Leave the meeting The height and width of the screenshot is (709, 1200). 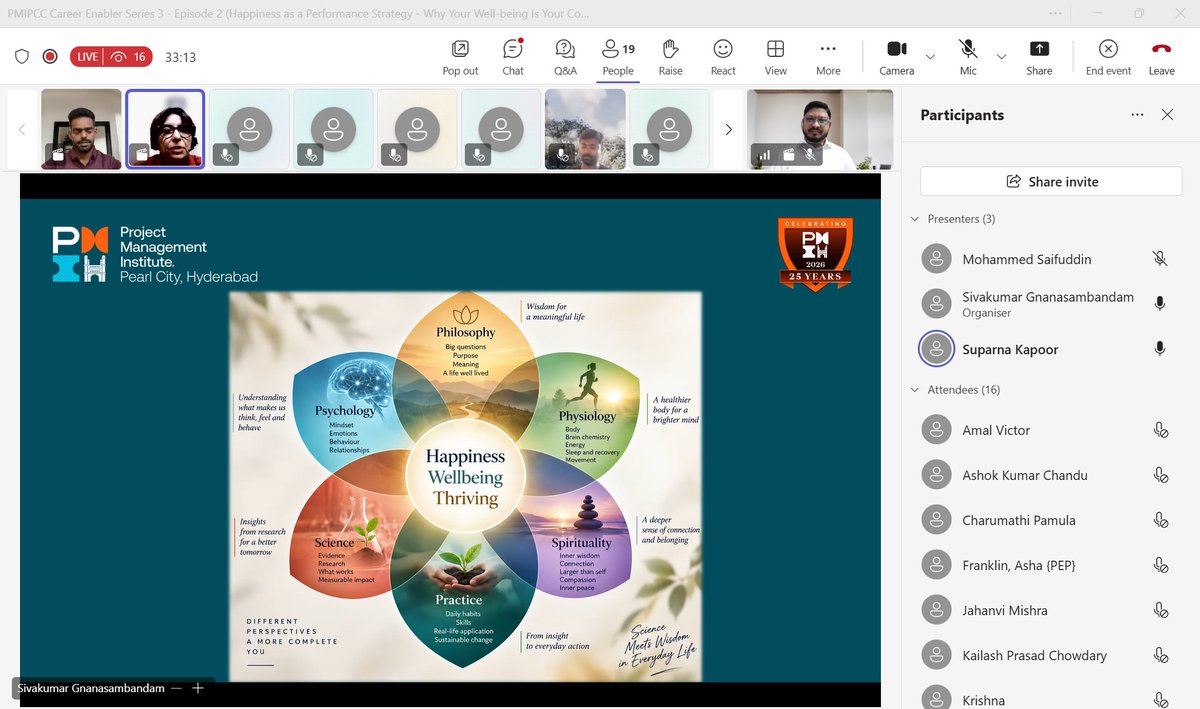click(x=1161, y=57)
